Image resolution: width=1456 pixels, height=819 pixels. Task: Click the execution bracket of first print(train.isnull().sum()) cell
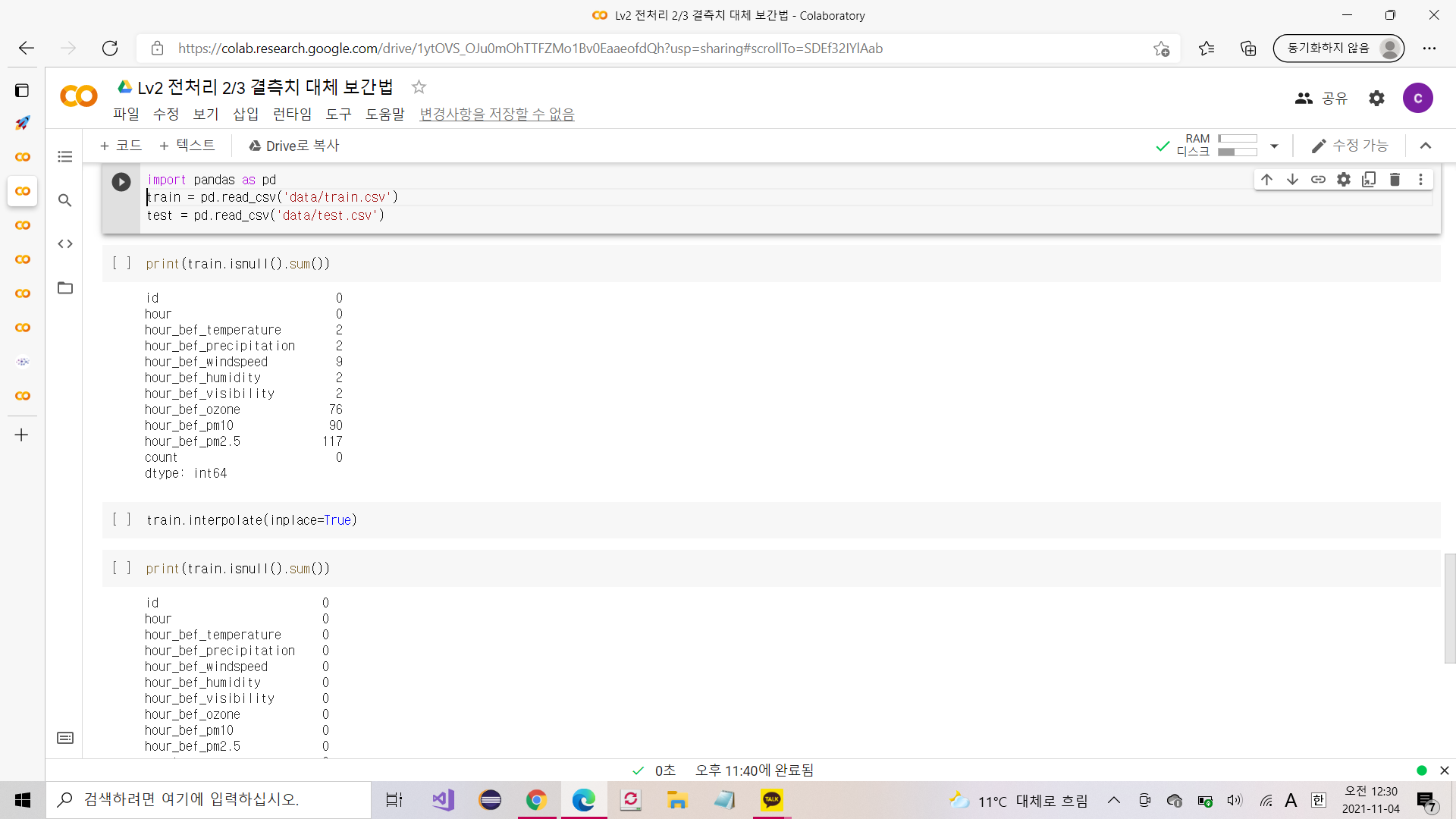(121, 263)
